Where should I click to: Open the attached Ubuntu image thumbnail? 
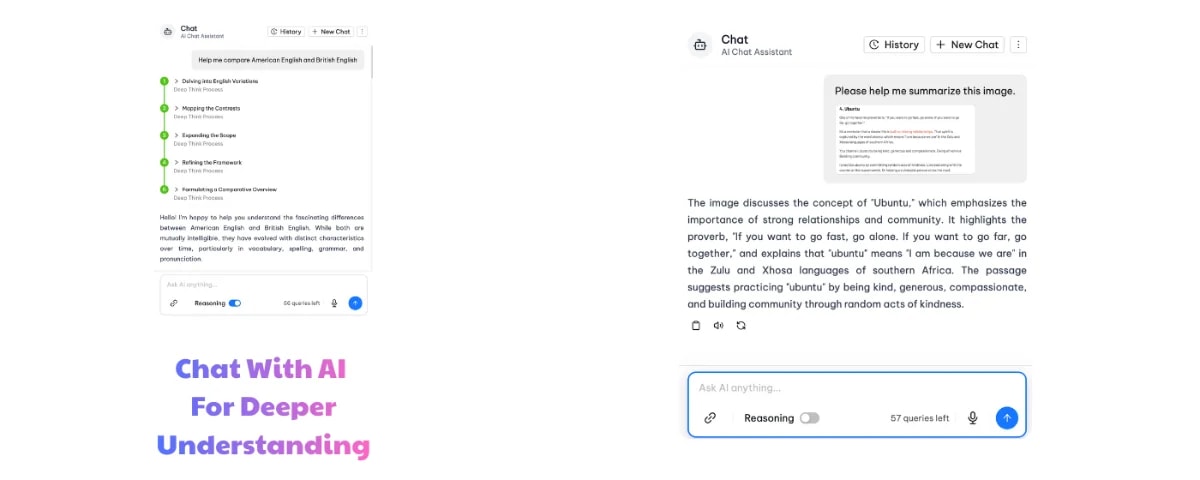tap(905, 138)
